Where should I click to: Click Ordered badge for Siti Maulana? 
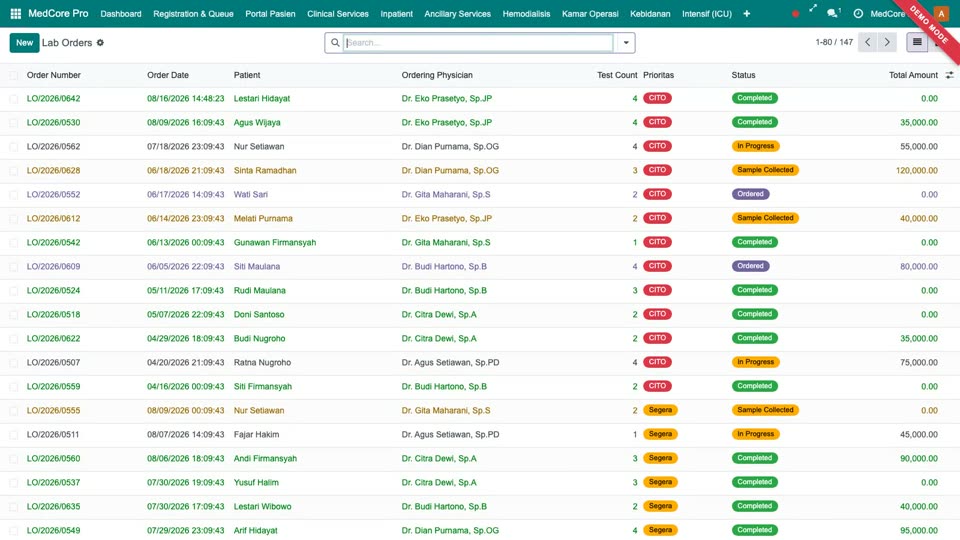pos(750,266)
